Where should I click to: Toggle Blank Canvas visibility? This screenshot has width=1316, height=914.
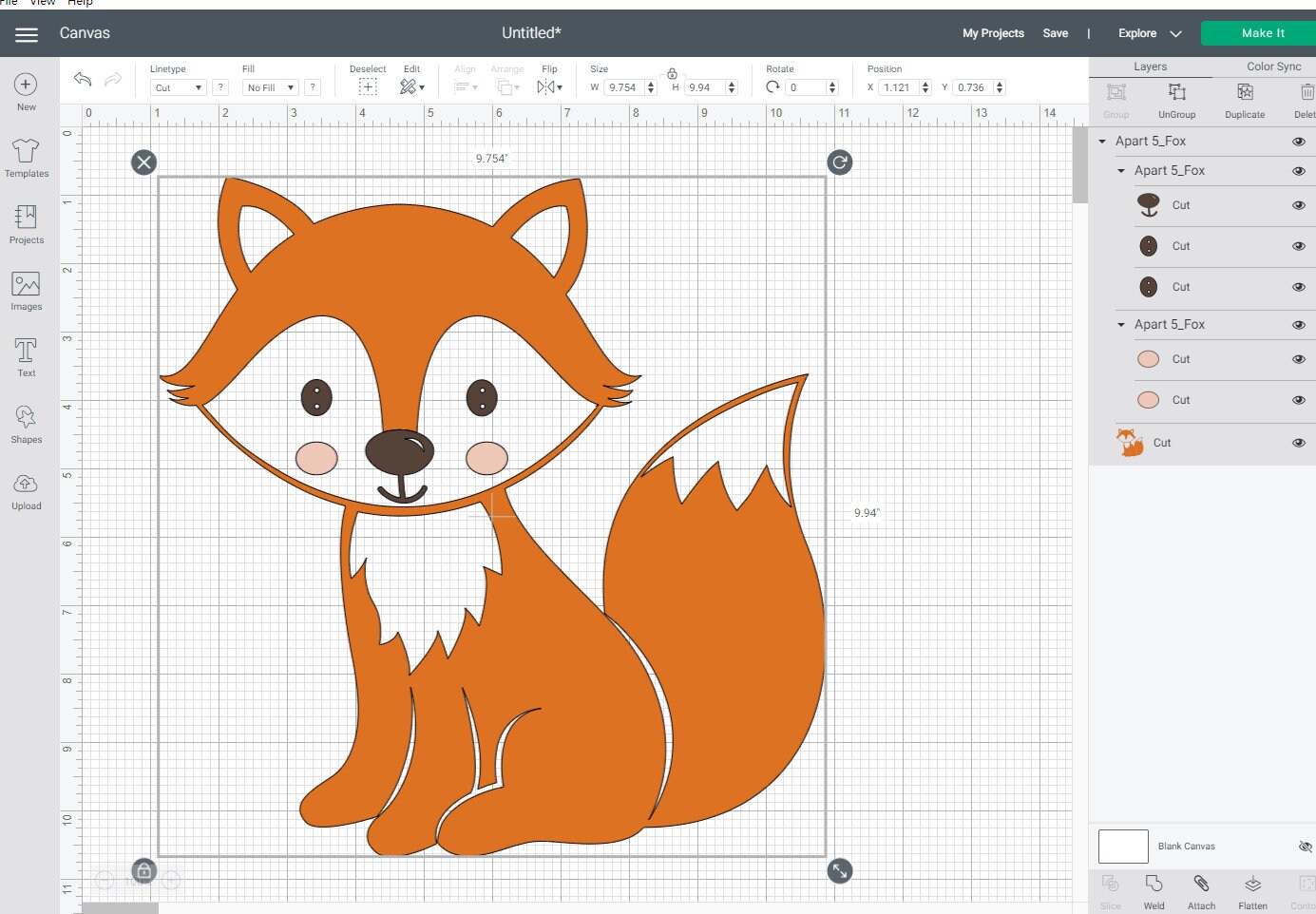click(x=1306, y=846)
